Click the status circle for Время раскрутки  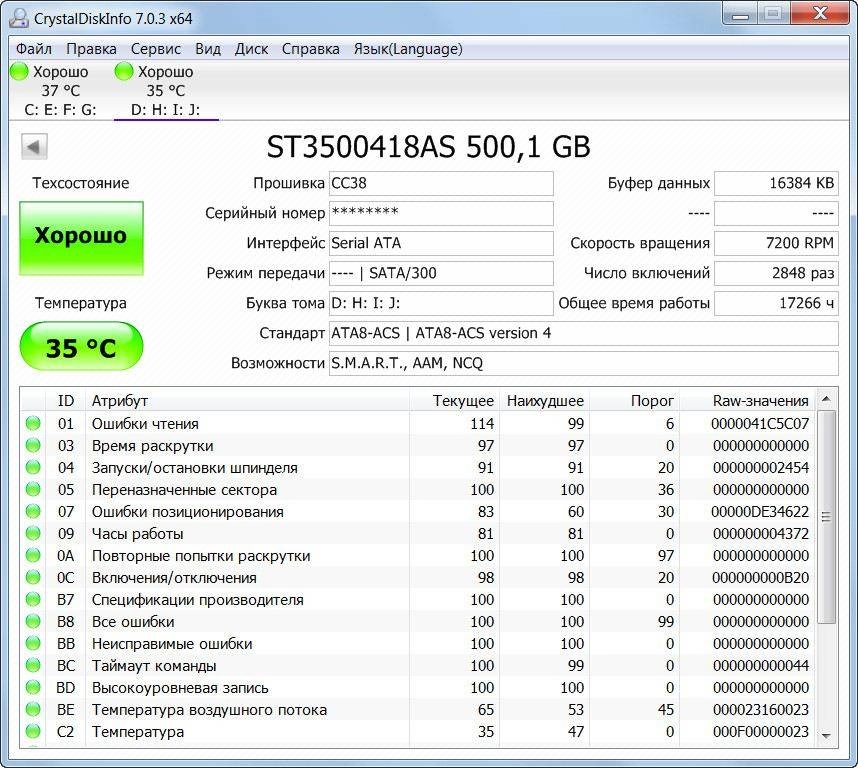click(33, 445)
